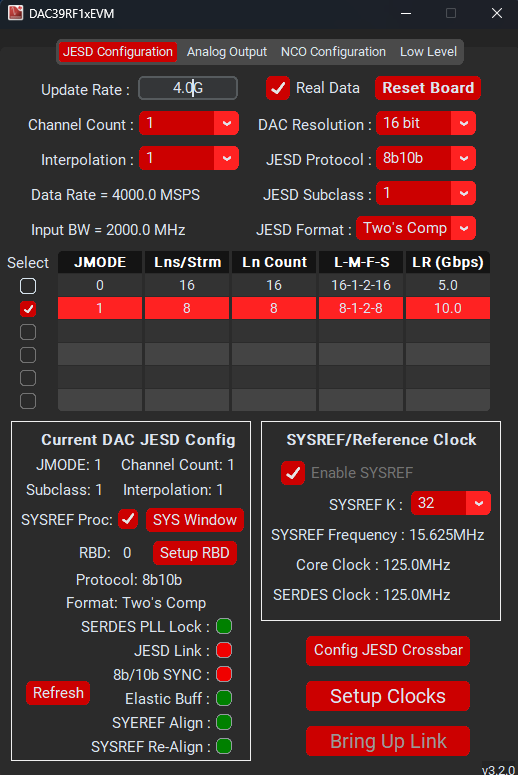Click the Reset Board button
The height and width of the screenshot is (775, 518).
[x=428, y=88]
